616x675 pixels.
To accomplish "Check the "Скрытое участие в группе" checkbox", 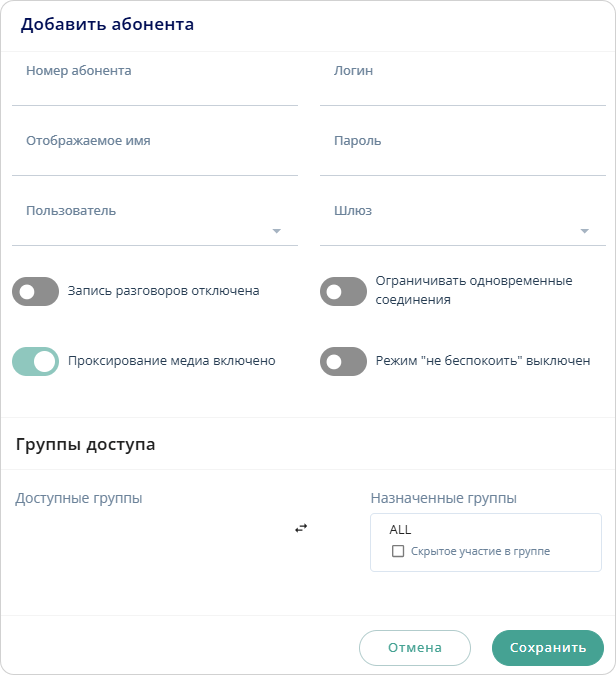I will coord(398,551).
